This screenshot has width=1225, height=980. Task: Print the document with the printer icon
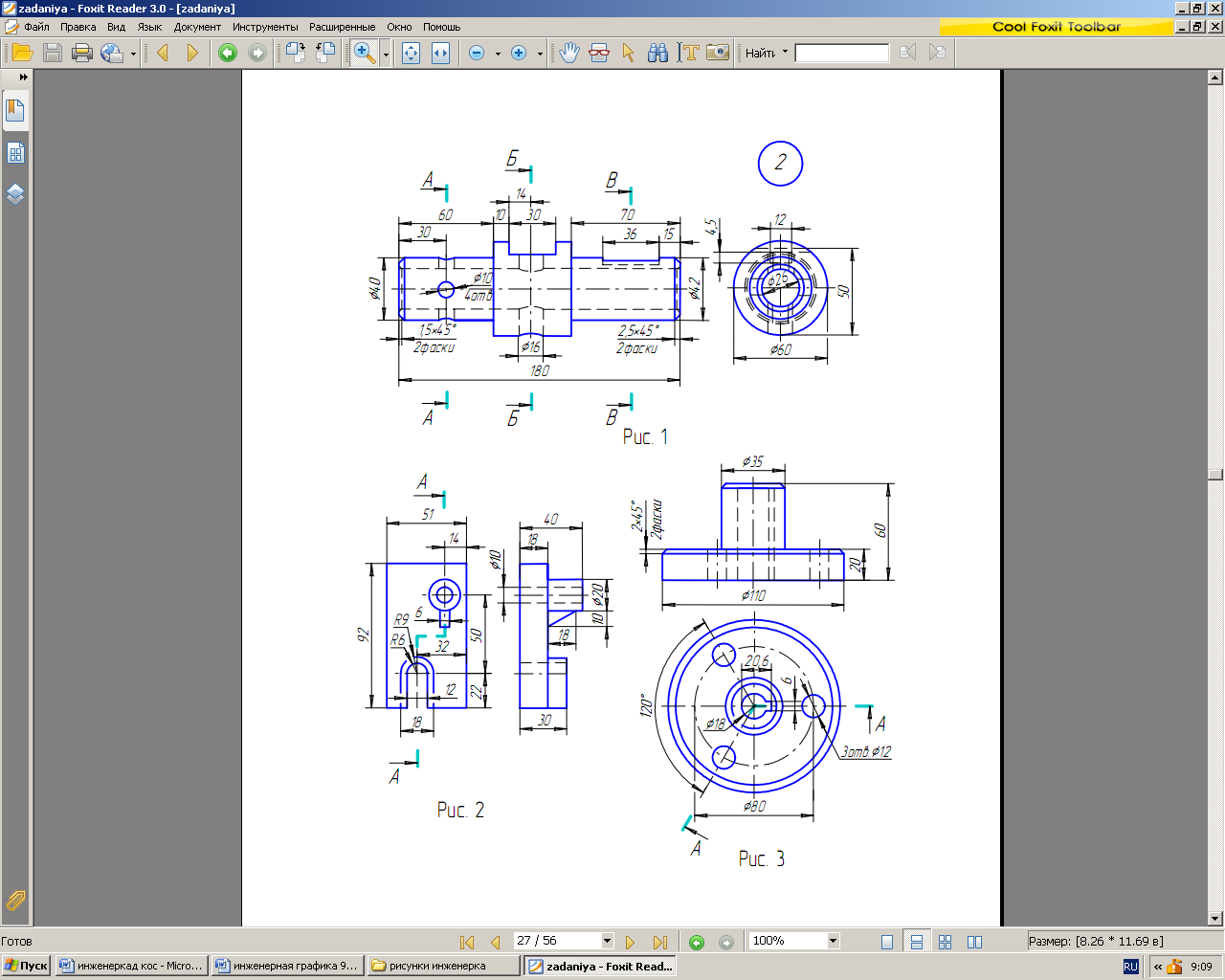82,53
